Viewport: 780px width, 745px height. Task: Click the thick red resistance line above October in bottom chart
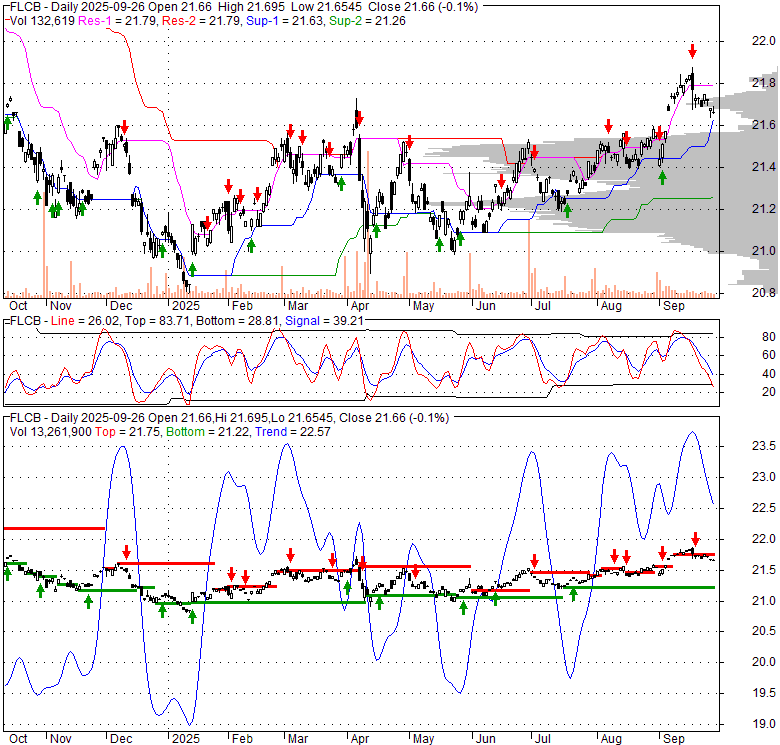tap(54, 528)
